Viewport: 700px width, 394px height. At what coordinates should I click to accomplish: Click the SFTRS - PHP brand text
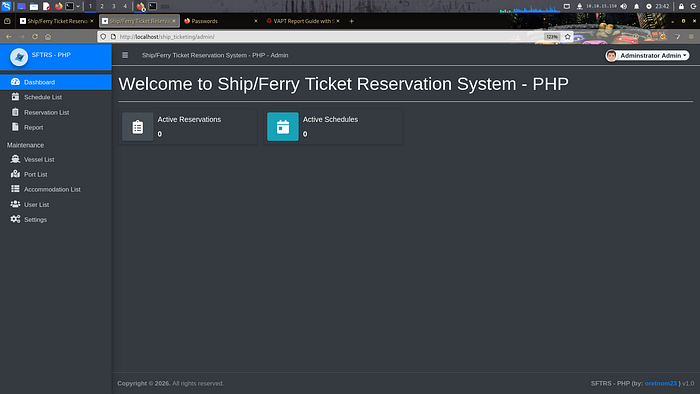[x=51, y=55]
